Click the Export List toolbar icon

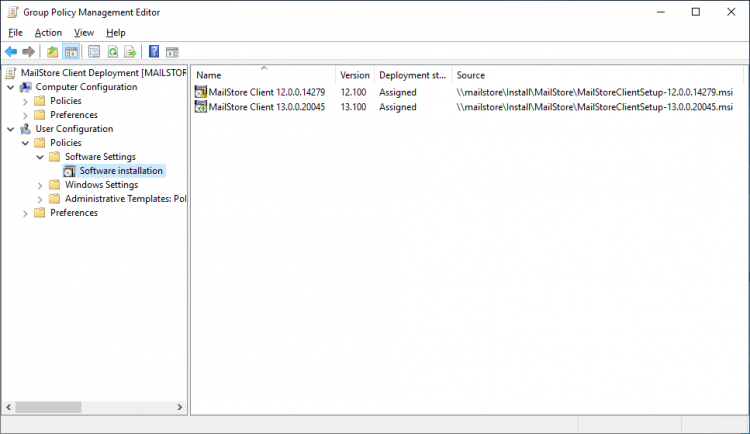point(130,52)
